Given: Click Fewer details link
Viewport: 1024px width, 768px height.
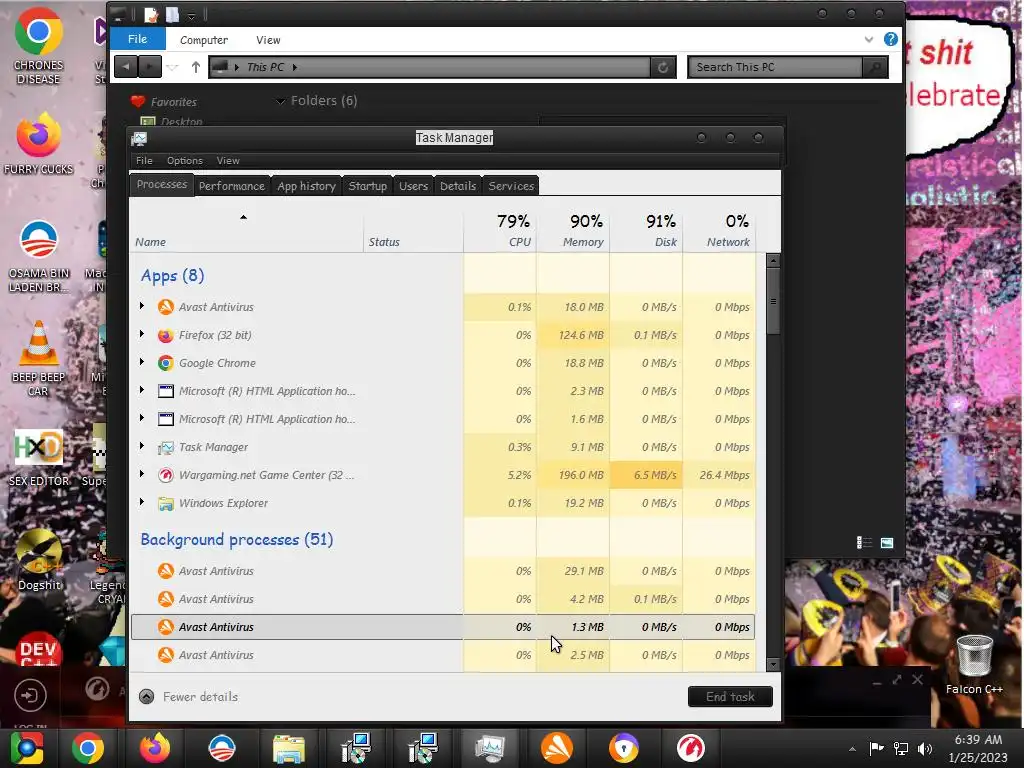Looking at the screenshot, I should tap(200, 697).
